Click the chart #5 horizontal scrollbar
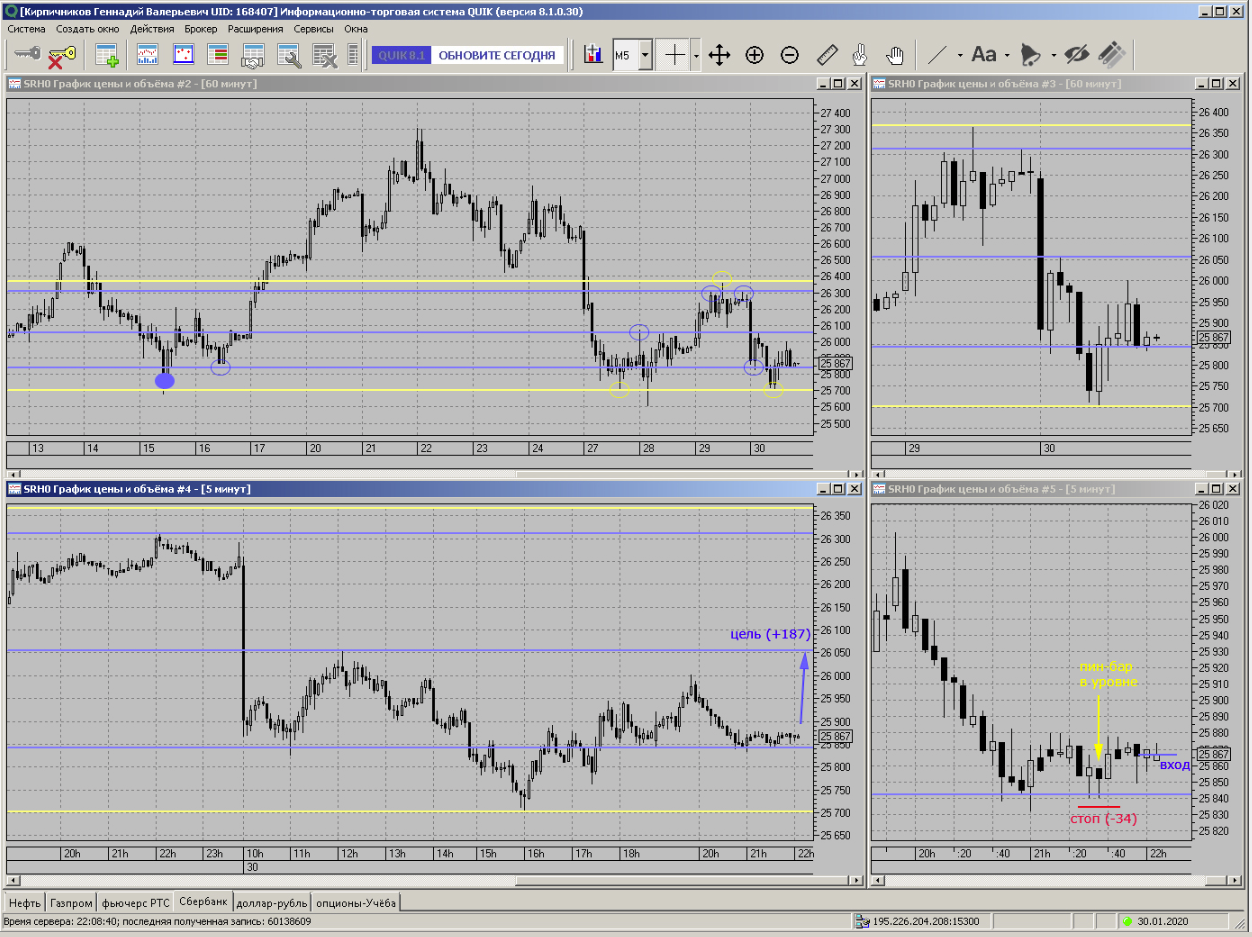 click(1054, 881)
